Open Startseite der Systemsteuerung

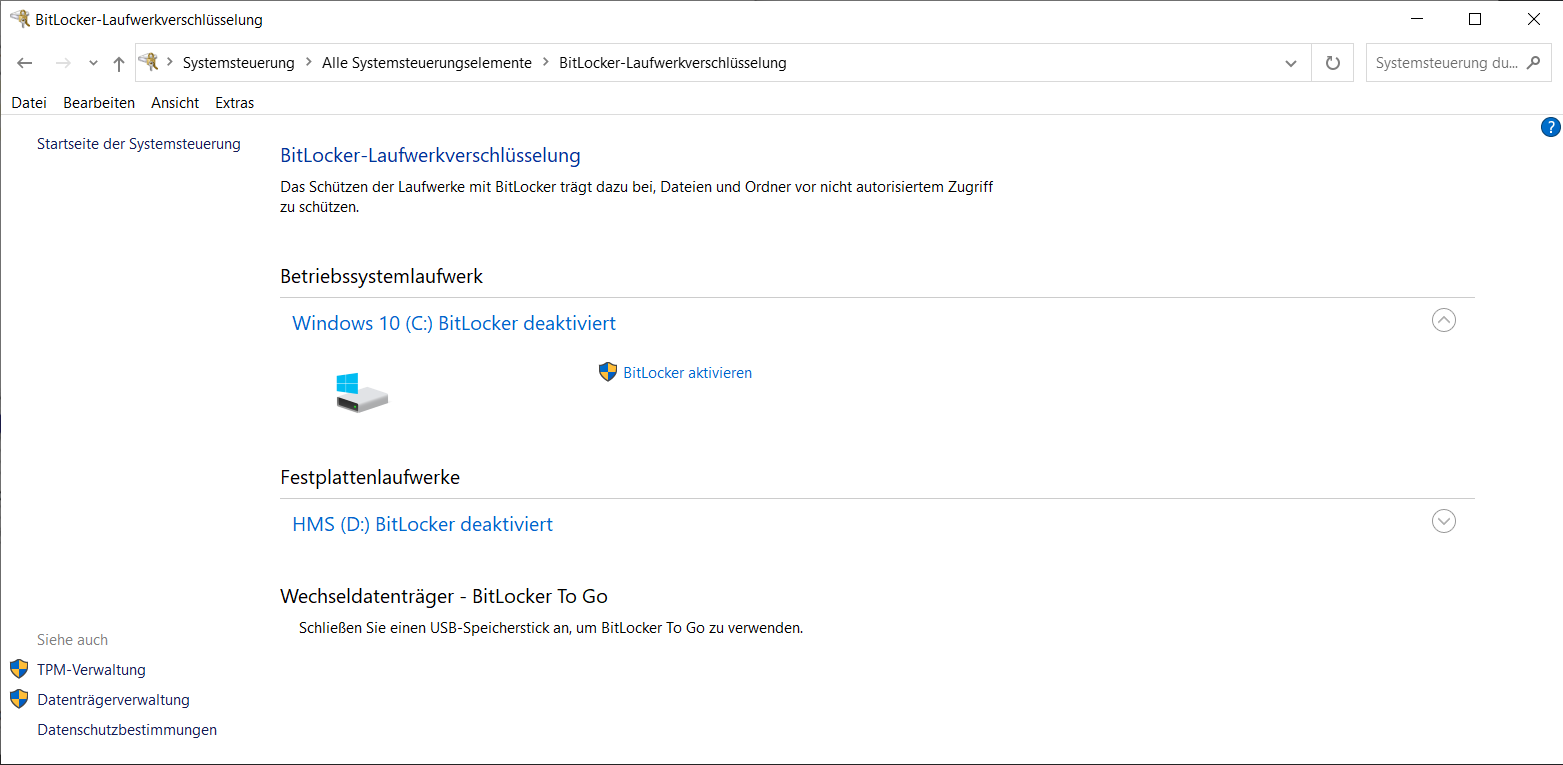139,144
